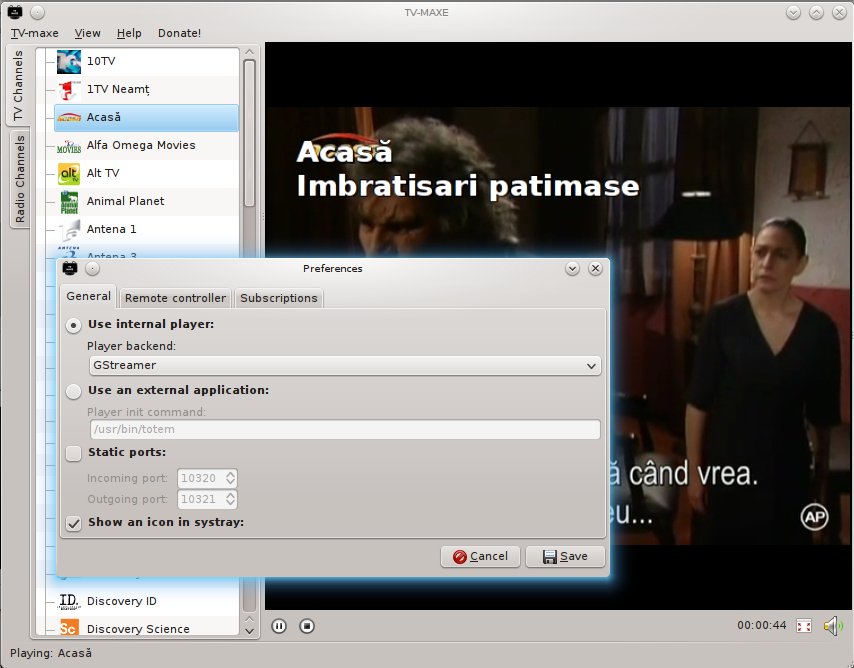Stop the current playback
Screen dimensions: 854x668
pyautogui.click(x=307, y=626)
